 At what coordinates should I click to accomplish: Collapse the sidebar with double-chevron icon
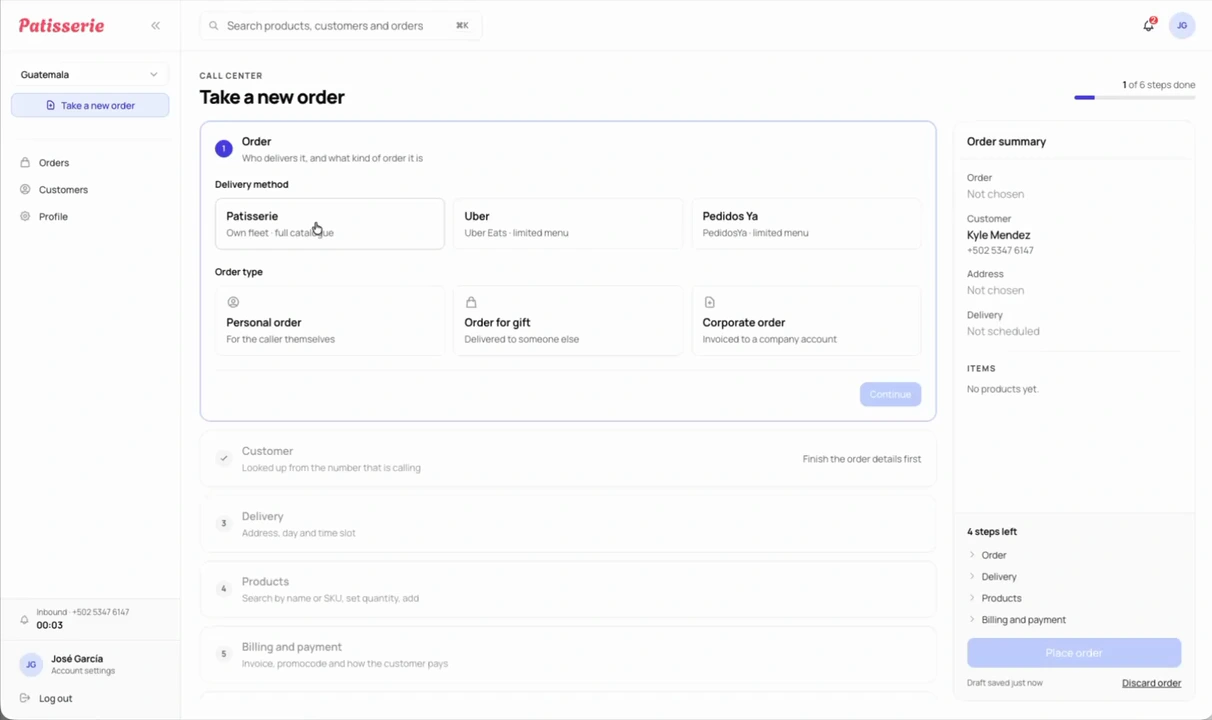(155, 26)
